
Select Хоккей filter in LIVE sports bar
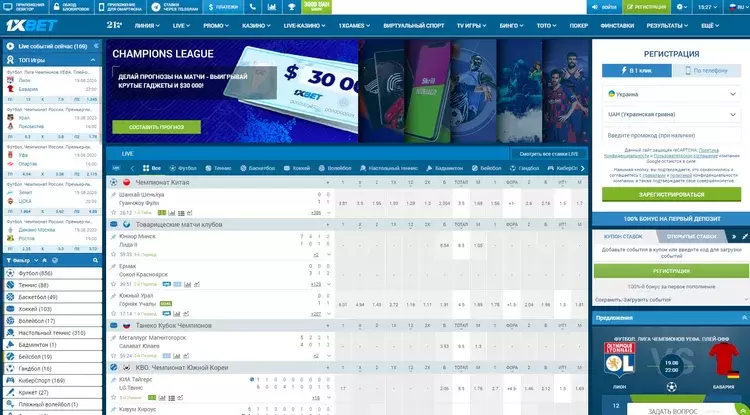tap(297, 168)
